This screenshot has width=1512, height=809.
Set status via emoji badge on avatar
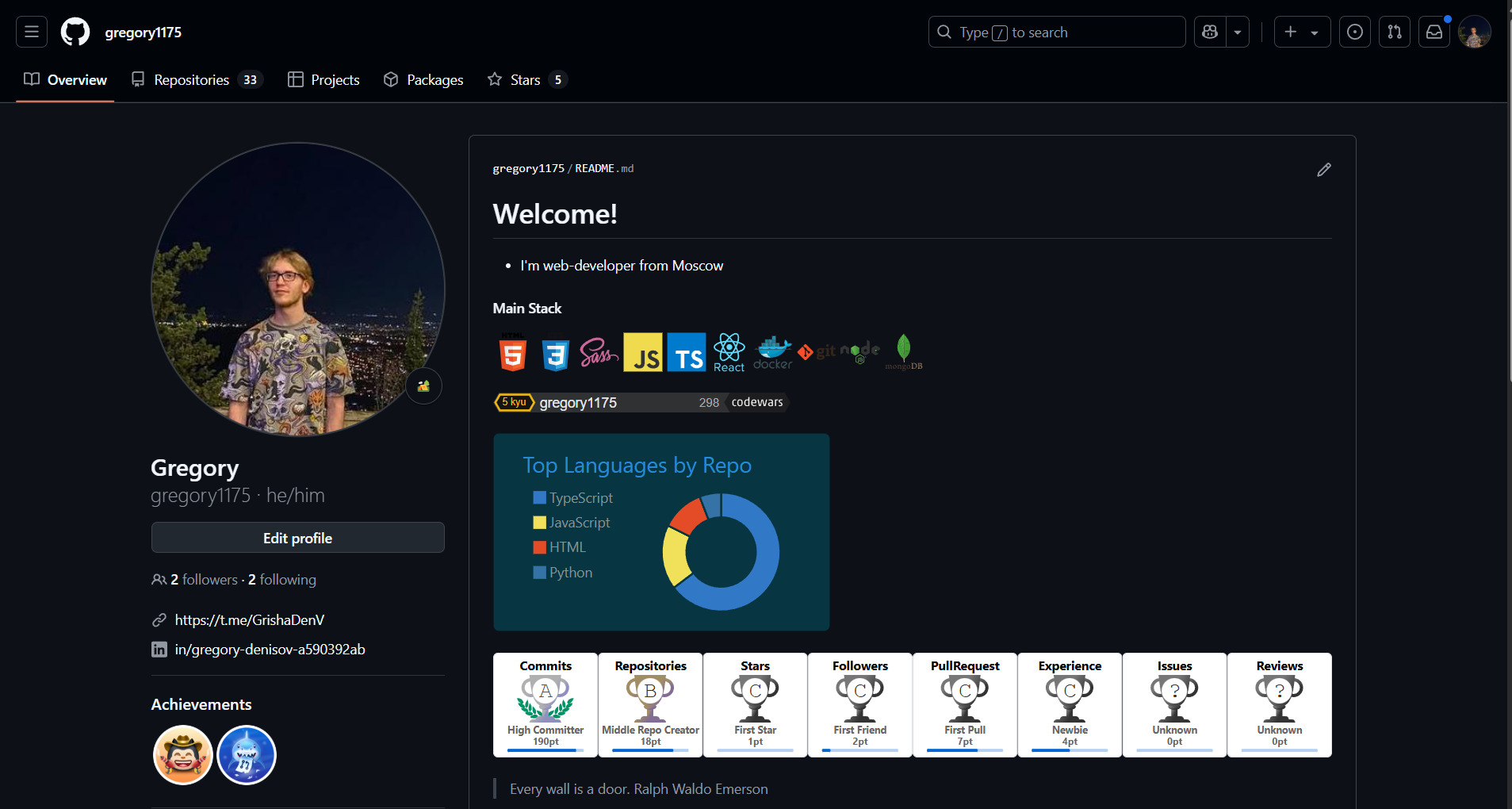point(424,386)
